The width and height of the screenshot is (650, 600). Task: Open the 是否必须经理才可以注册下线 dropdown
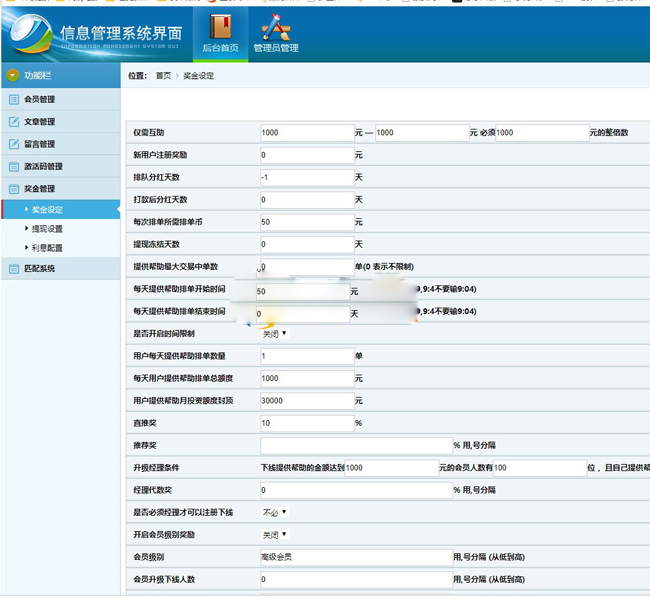point(274,512)
